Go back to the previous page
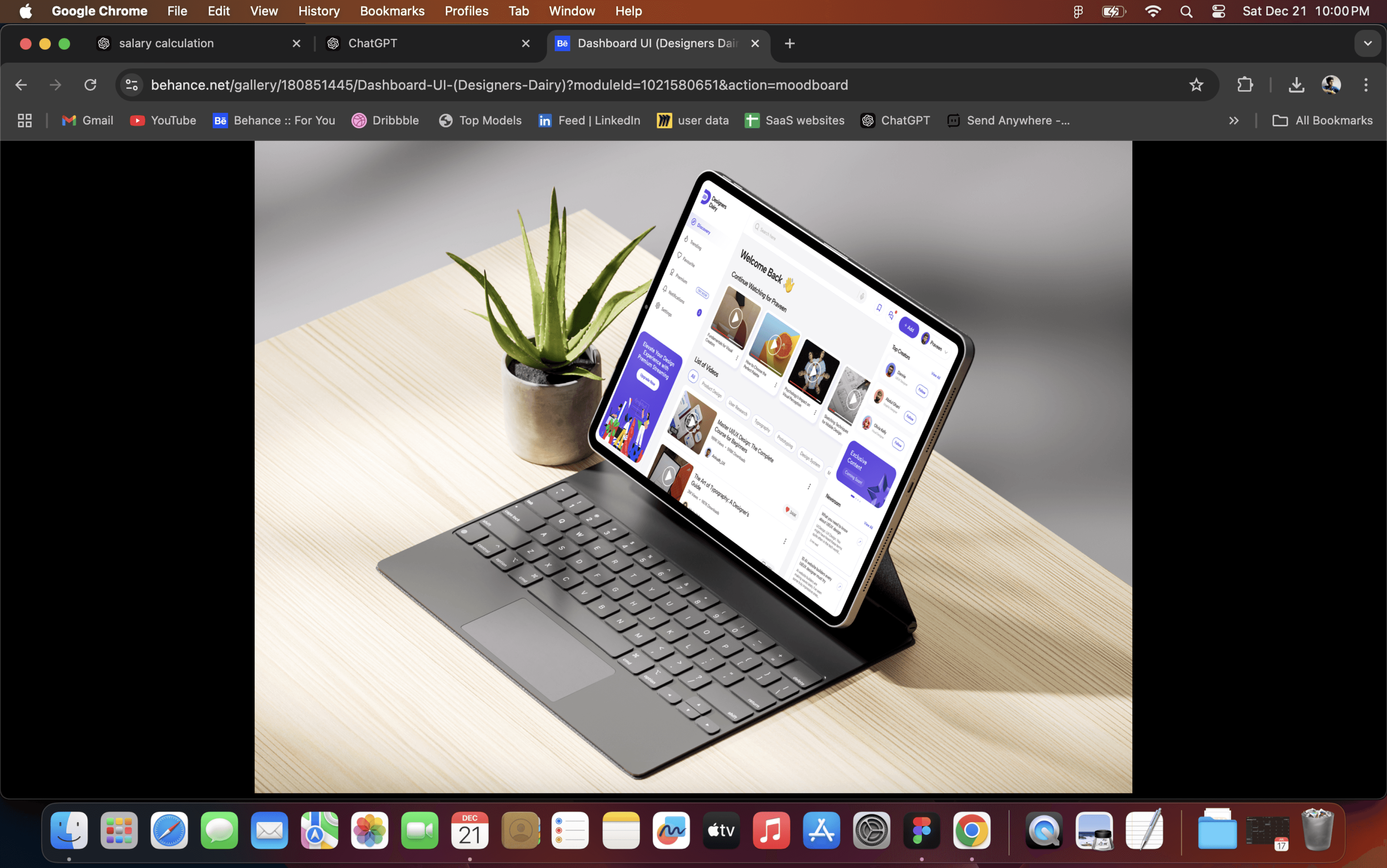Screen dimensions: 1387x868 pyautogui.click(x=21, y=85)
